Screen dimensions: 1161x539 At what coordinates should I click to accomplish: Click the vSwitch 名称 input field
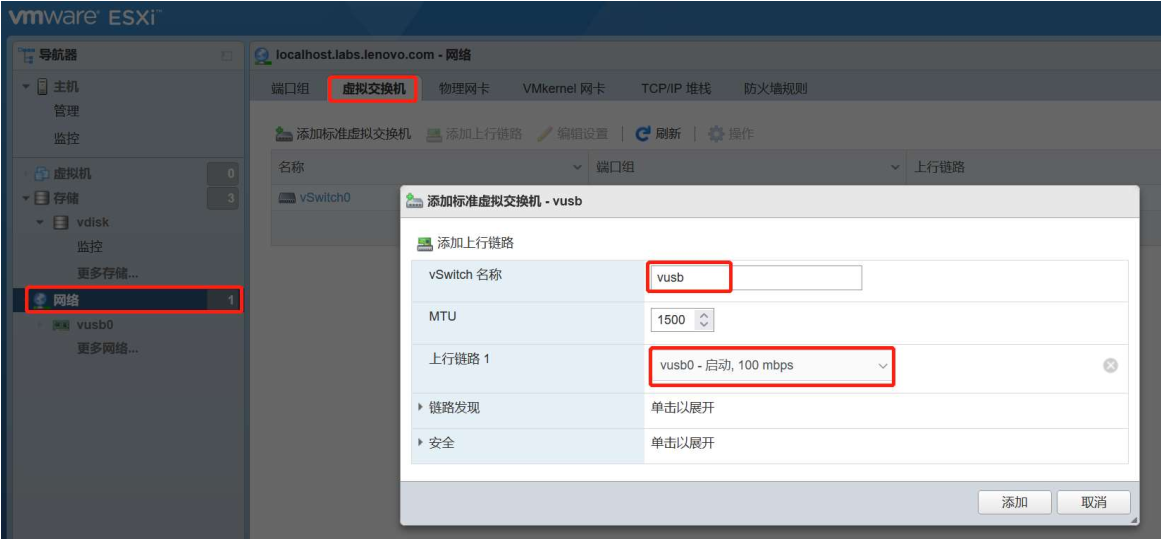[756, 278]
